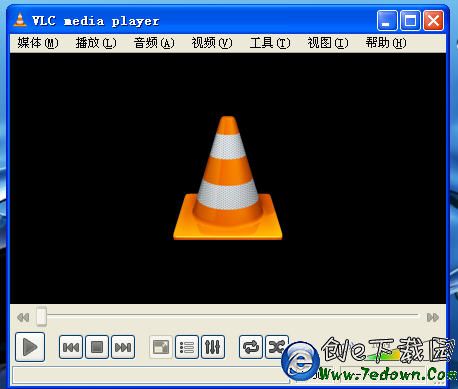The image size is (458, 389).
Task: Click the VLC cone icon in title bar
Action: 20,20
